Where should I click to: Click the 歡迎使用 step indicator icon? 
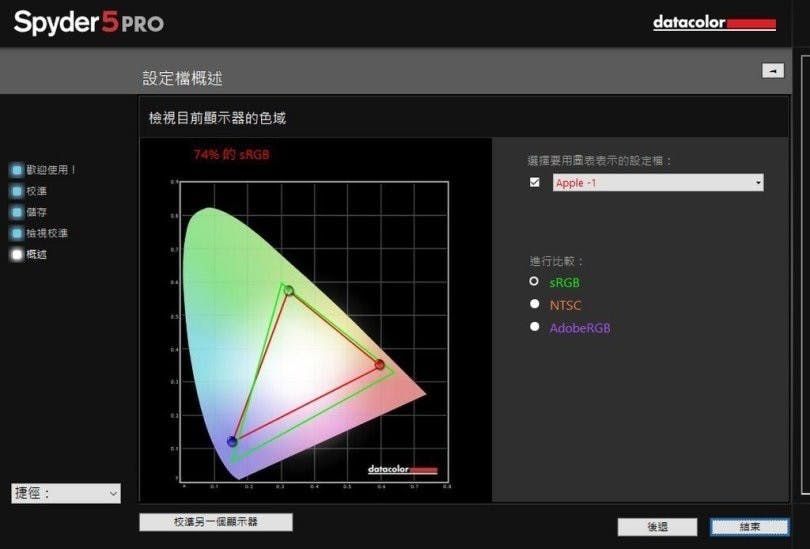(x=17, y=170)
